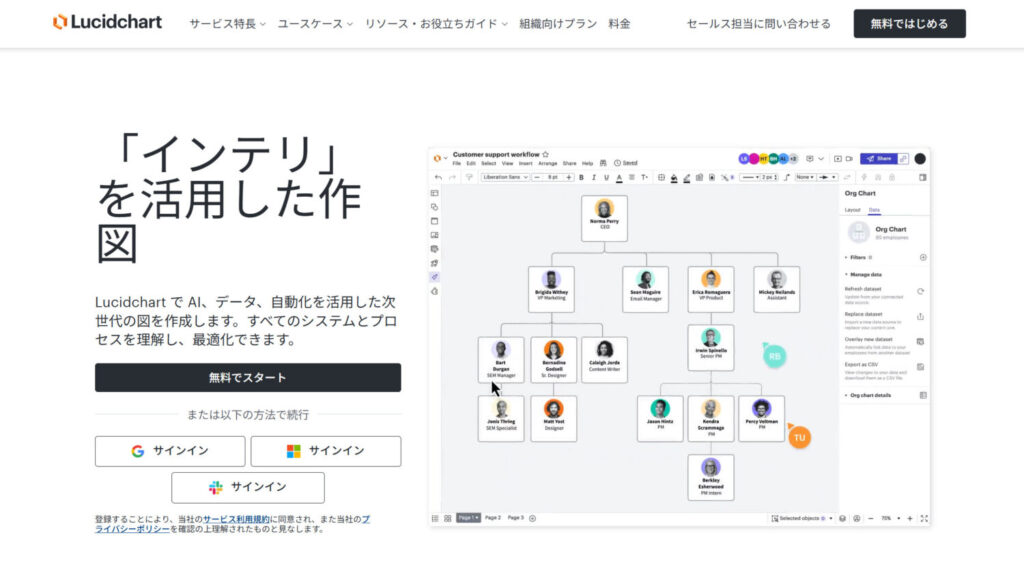The width and height of the screenshot is (1024, 565).
Task: Click the Page 1 tab in preview
Action: coord(468,518)
